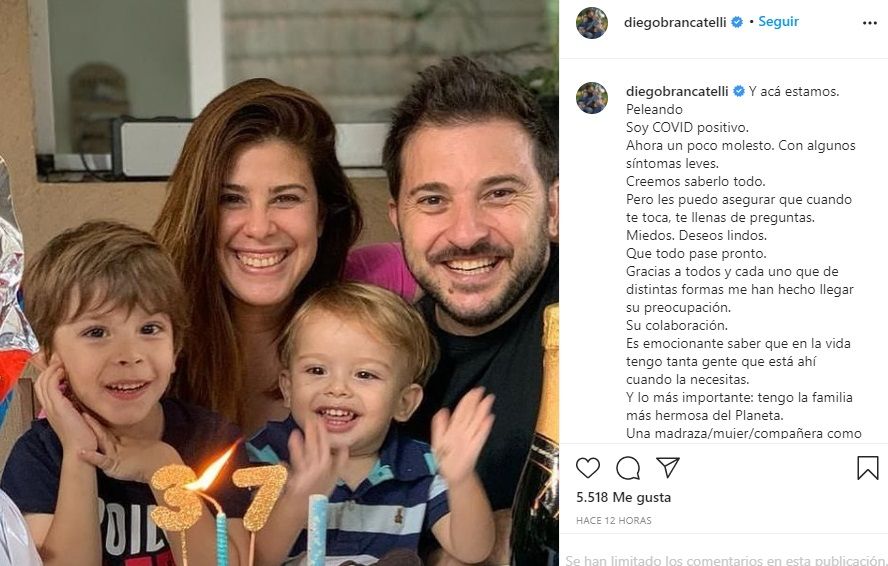The height and width of the screenshot is (566, 888).
Task: Click the HACE 12 HORAS timestamp
Action: 613,520
